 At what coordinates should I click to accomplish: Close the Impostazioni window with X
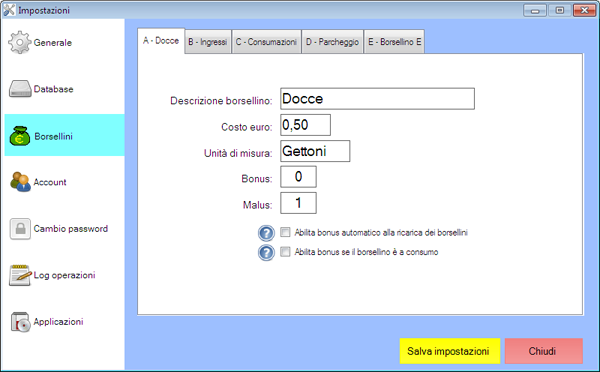pos(584,11)
